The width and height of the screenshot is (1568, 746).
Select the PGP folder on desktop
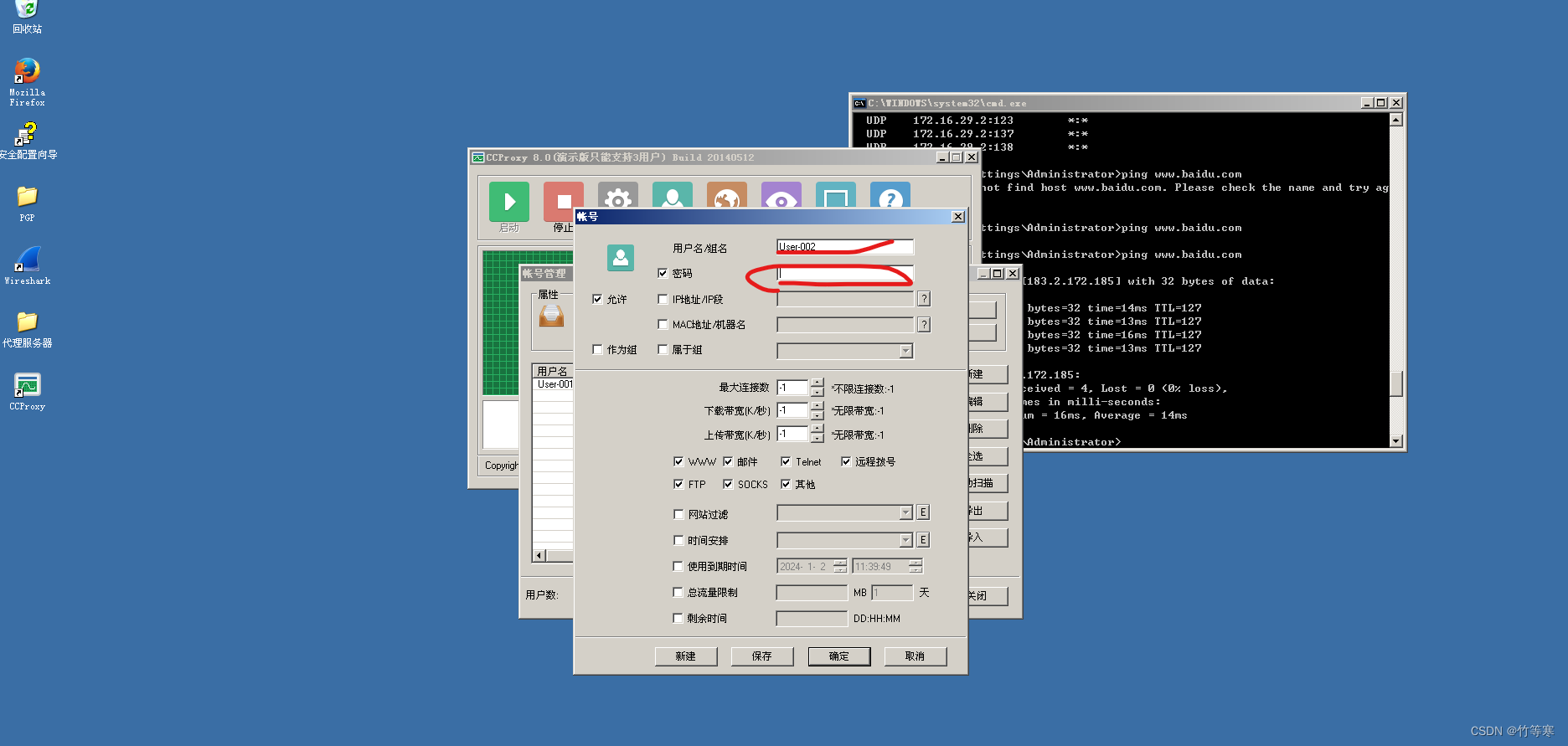tap(27, 203)
